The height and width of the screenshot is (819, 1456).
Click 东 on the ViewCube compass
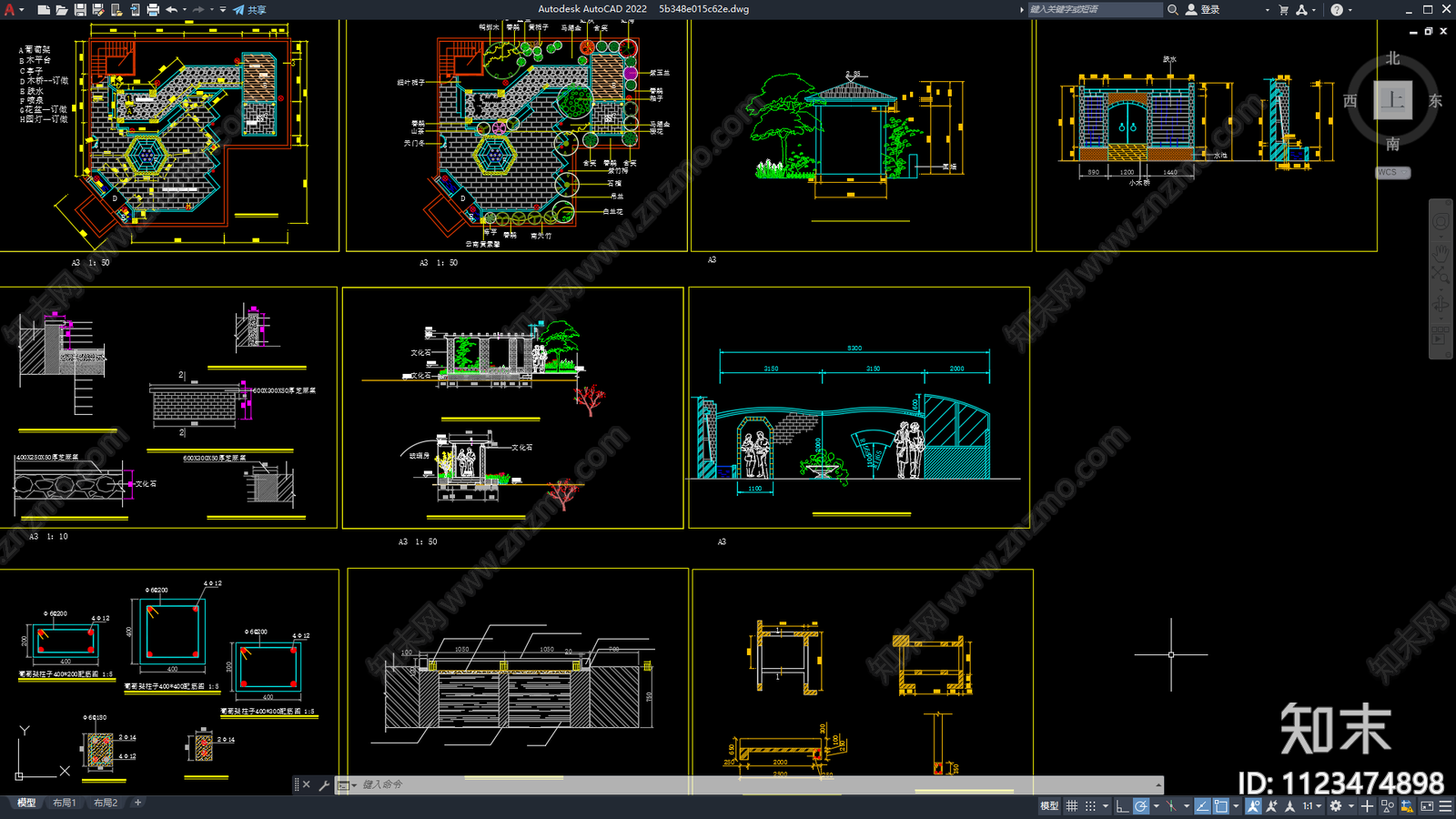click(x=1435, y=101)
